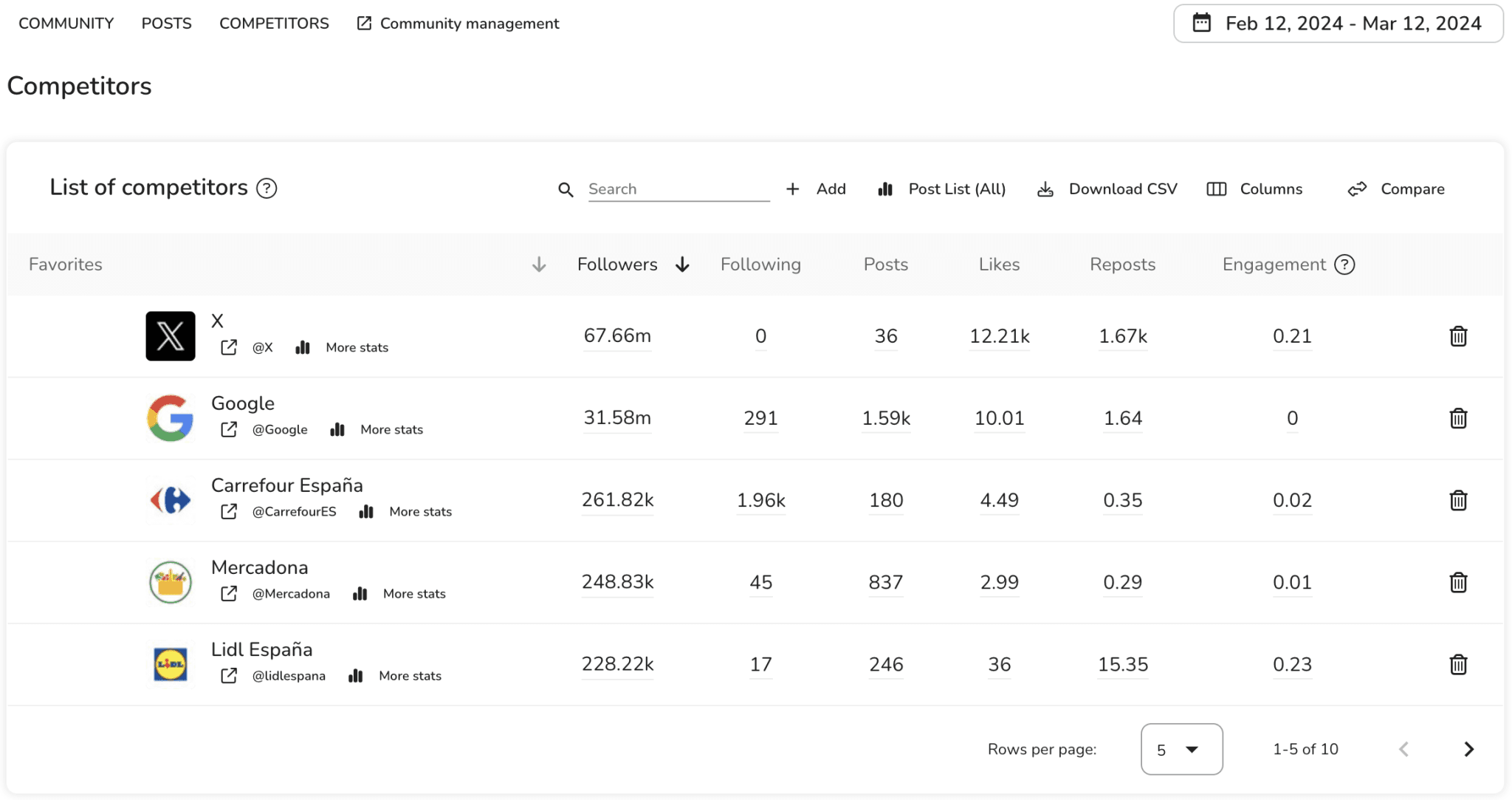Switch to the COMMUNITY tab
The width and height of the screenshot is (1512, 800).
click(x=66, y=23)
